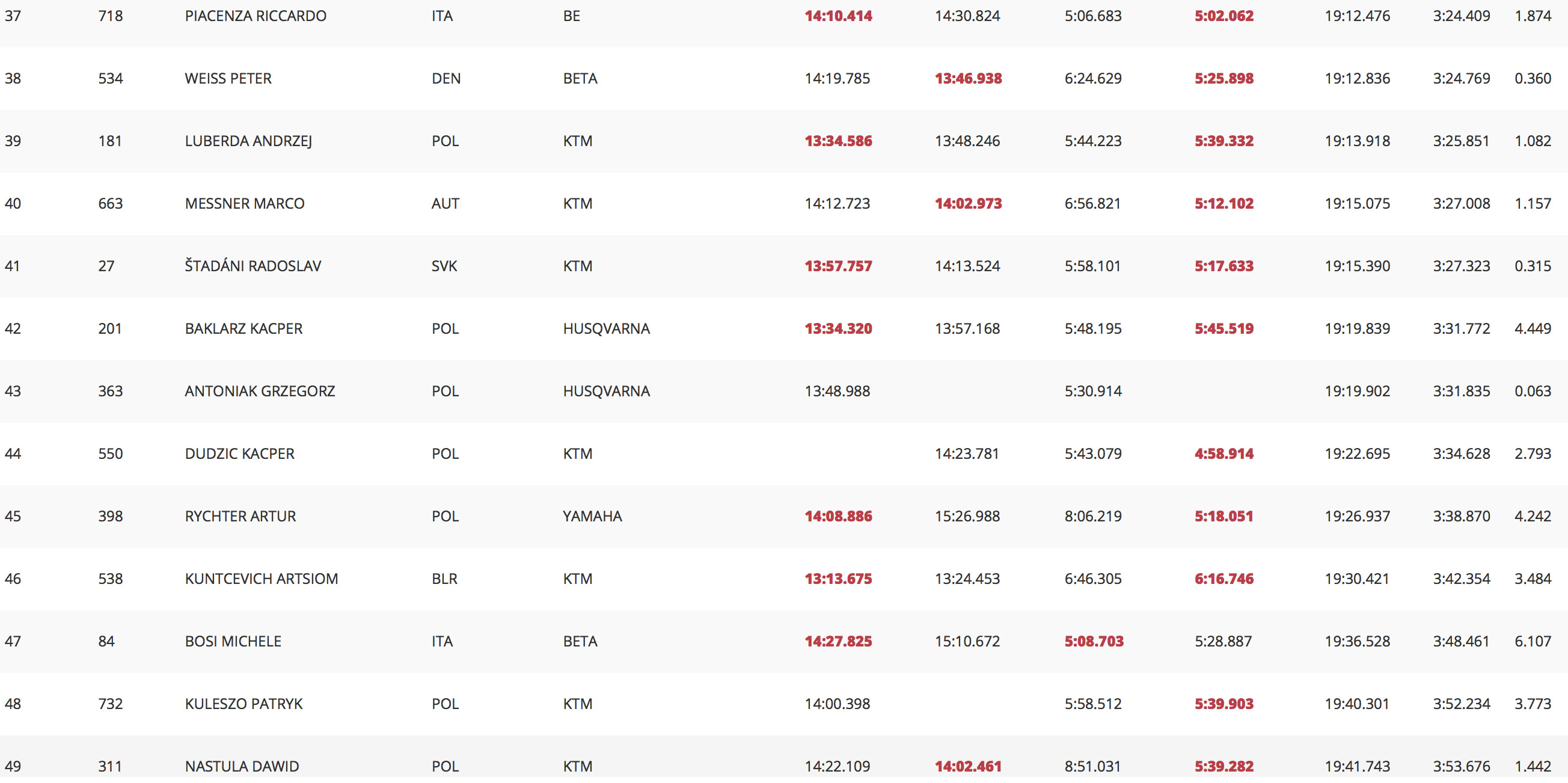Click ANTONIAK GRZEGORZ in the table
This screenshot has height=783, width=1568.
coord(260,391)
